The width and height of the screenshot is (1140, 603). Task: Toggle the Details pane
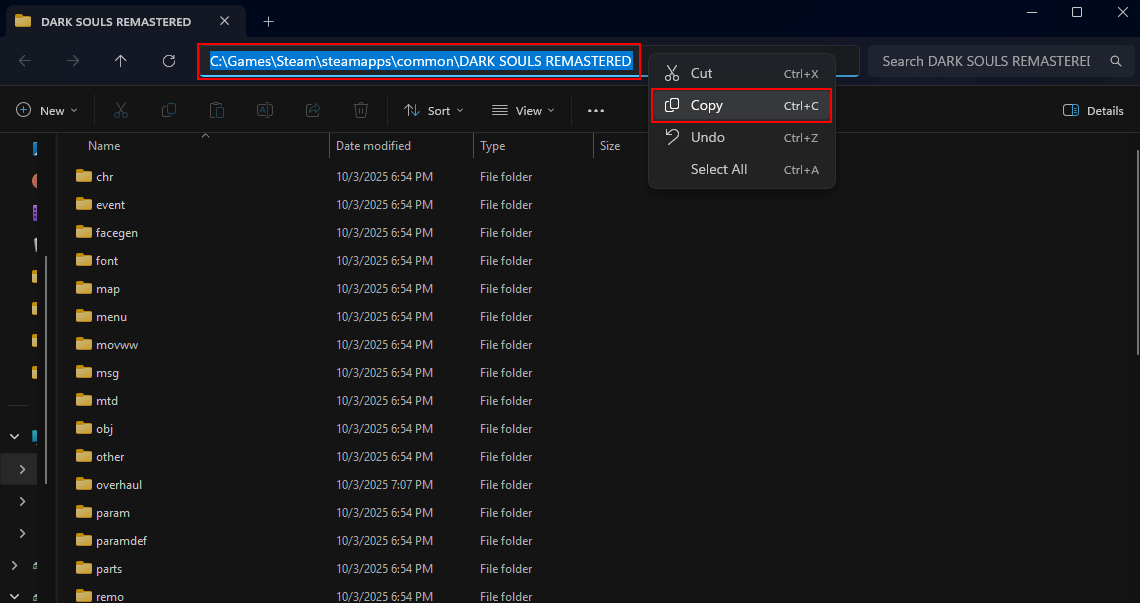1093,111
